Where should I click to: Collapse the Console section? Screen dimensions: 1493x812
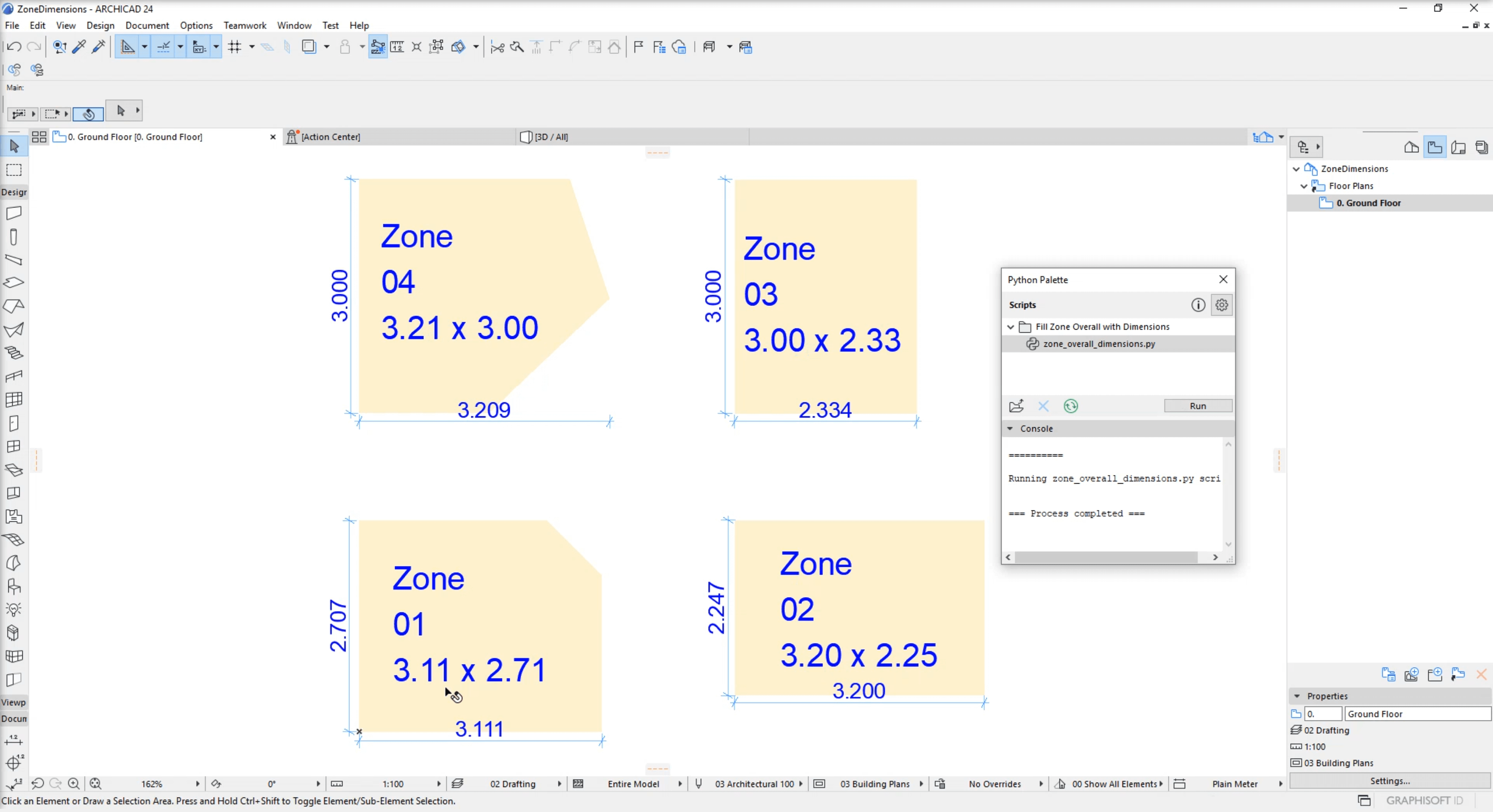click(x=1010, y=429)
